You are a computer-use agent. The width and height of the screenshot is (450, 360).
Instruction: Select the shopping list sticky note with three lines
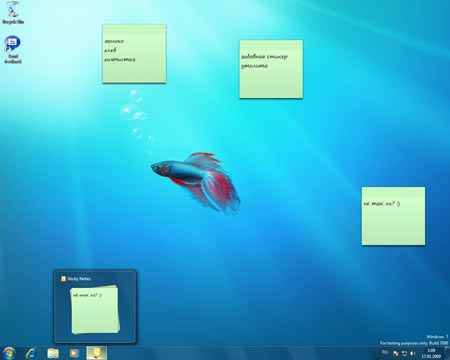[x=134, y=54]
